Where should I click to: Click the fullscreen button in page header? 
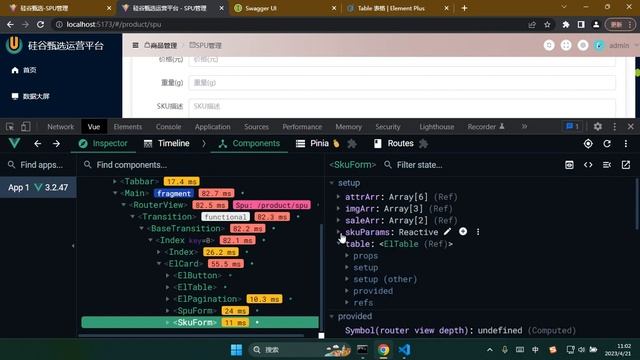(566, 45)
